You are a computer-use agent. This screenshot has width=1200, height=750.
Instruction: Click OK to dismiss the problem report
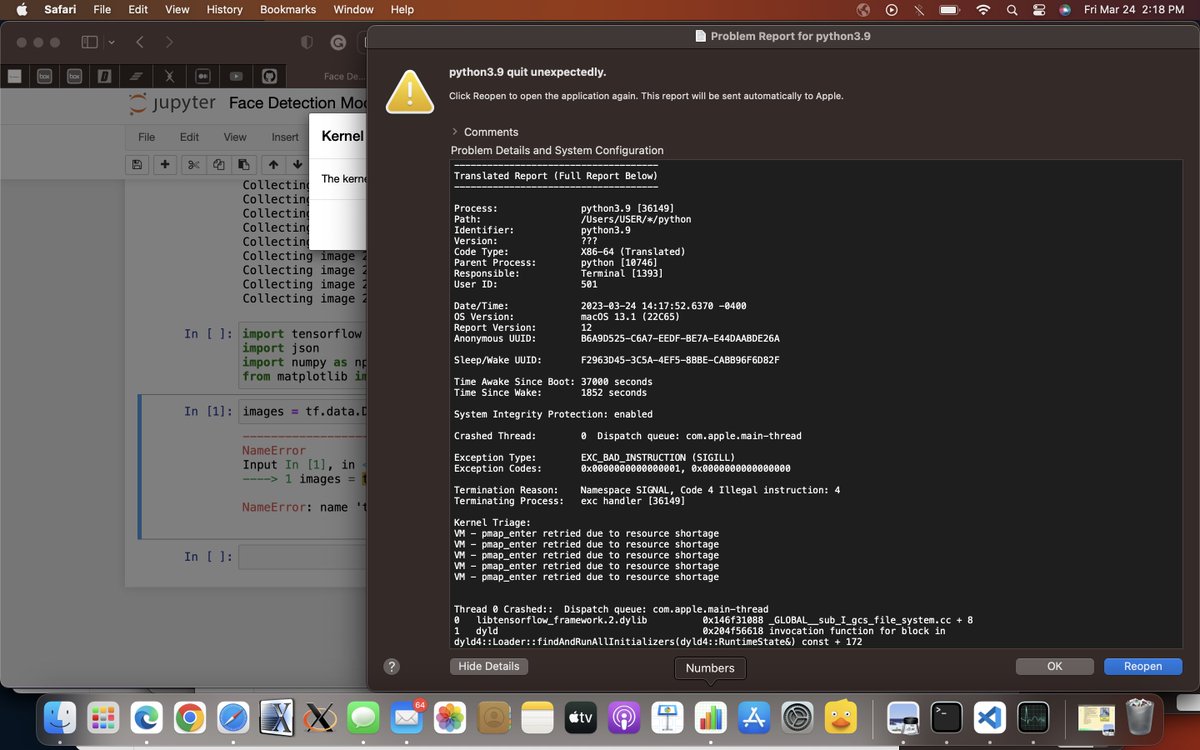(1055, 666)
